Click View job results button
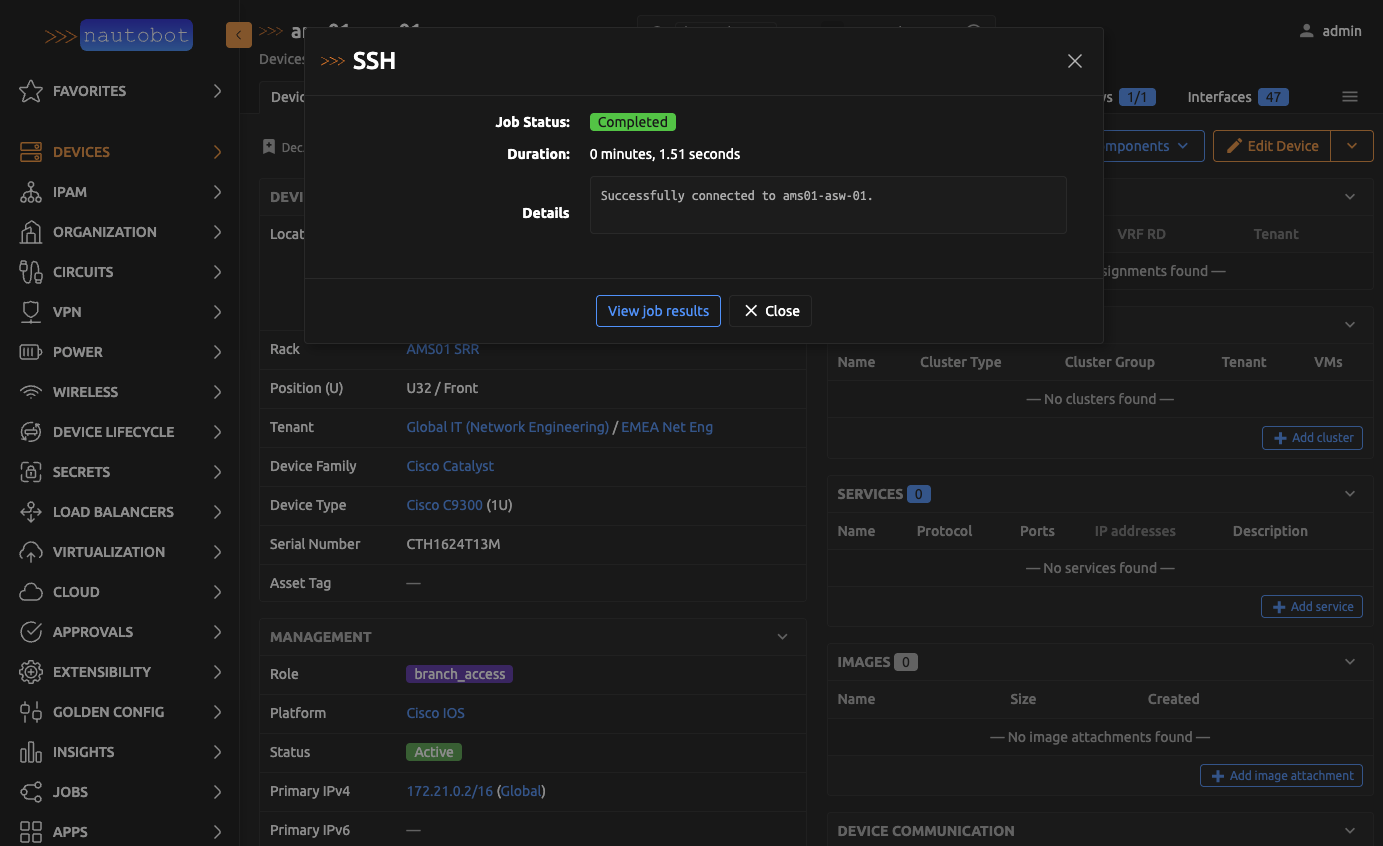Viewport: 1383px width, 846px height. point(658,311)
